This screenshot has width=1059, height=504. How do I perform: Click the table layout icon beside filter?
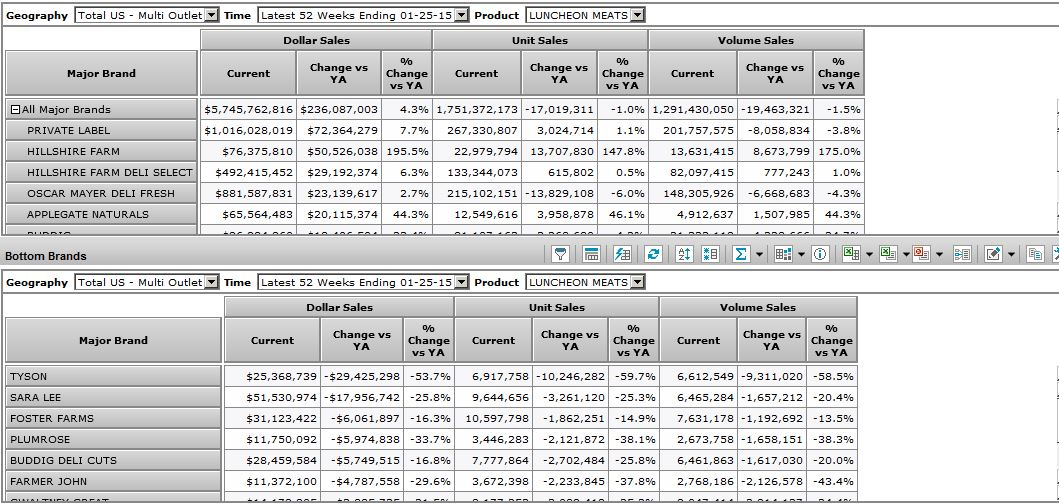[591, 255]
